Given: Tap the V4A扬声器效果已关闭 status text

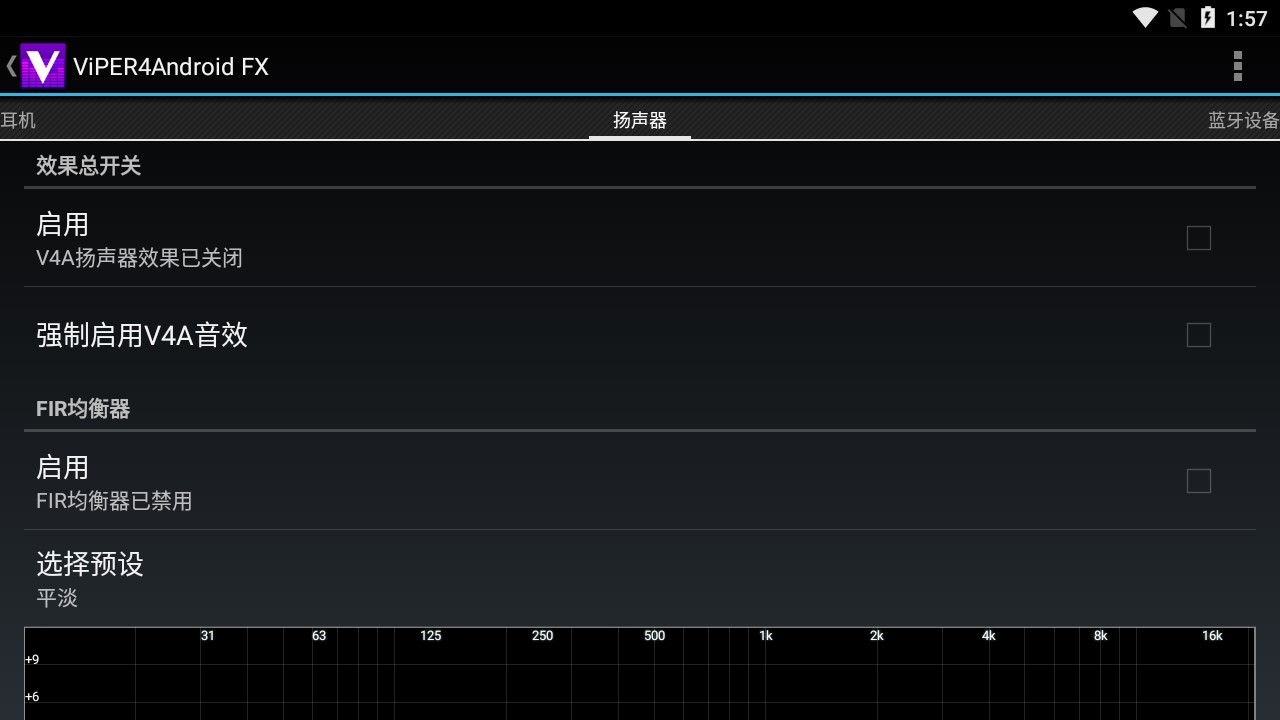Looking at the screenshot, I should pos(139,258).
